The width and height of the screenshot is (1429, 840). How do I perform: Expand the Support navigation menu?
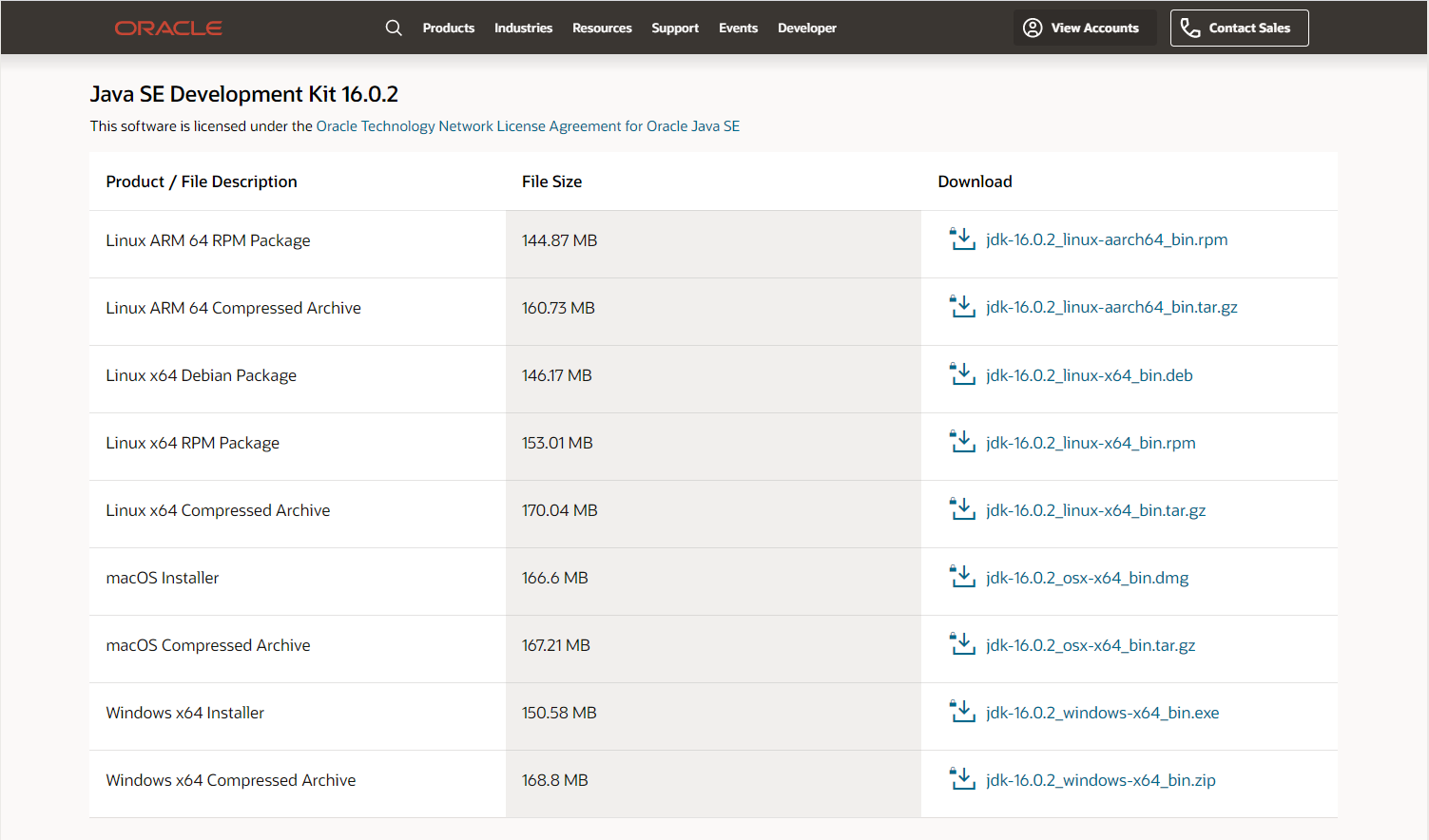point(675,29)
